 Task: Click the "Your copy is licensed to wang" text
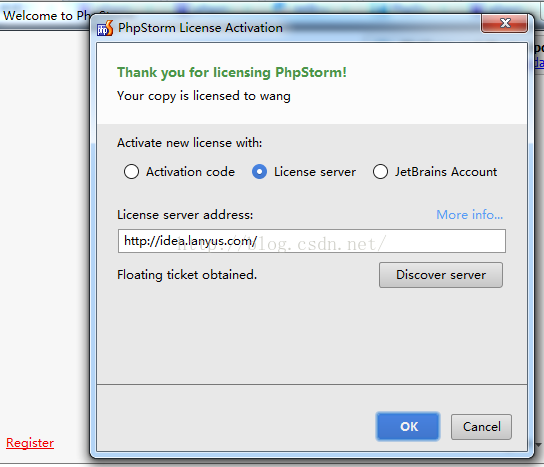pyautogui.click(x=204, y=96)
